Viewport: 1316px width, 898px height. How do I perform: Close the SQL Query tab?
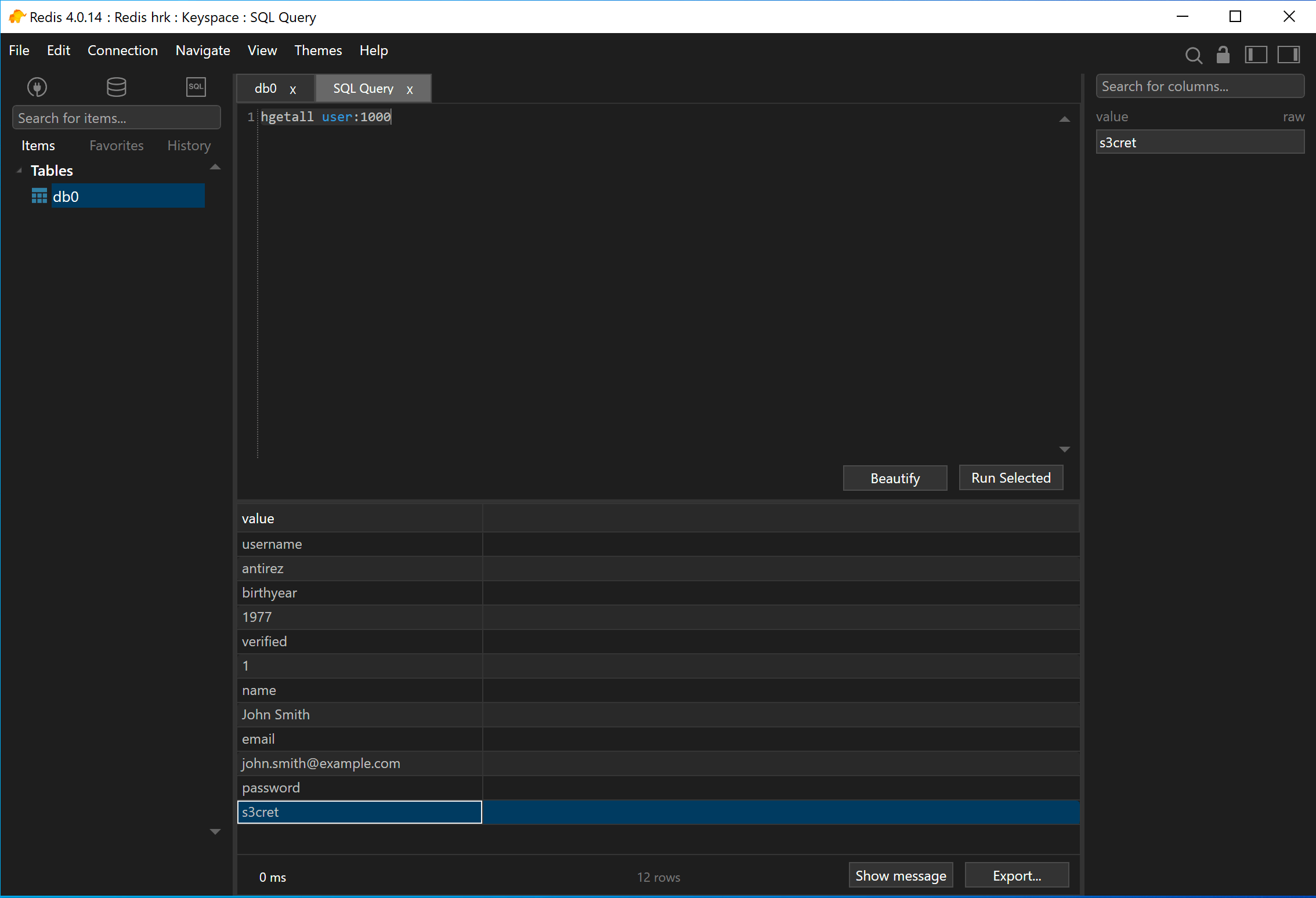point(410,89)
